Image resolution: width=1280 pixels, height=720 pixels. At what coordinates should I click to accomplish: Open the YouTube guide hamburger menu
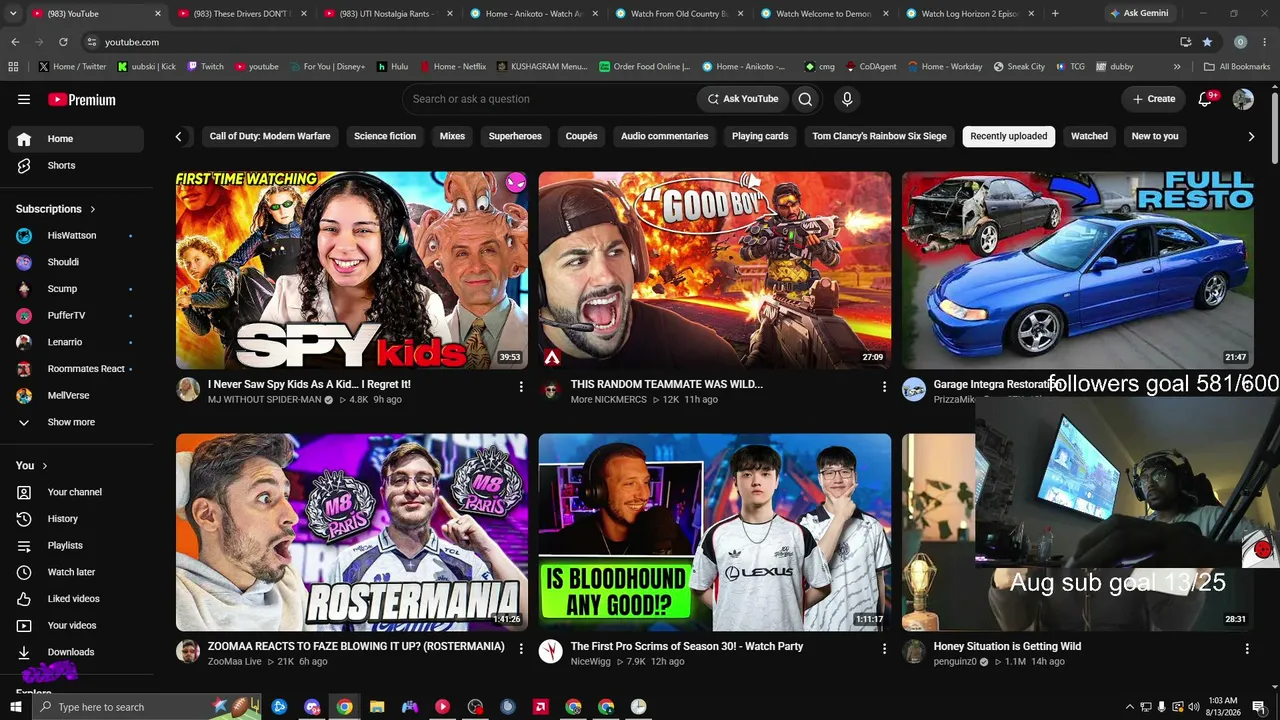point(24,99)
